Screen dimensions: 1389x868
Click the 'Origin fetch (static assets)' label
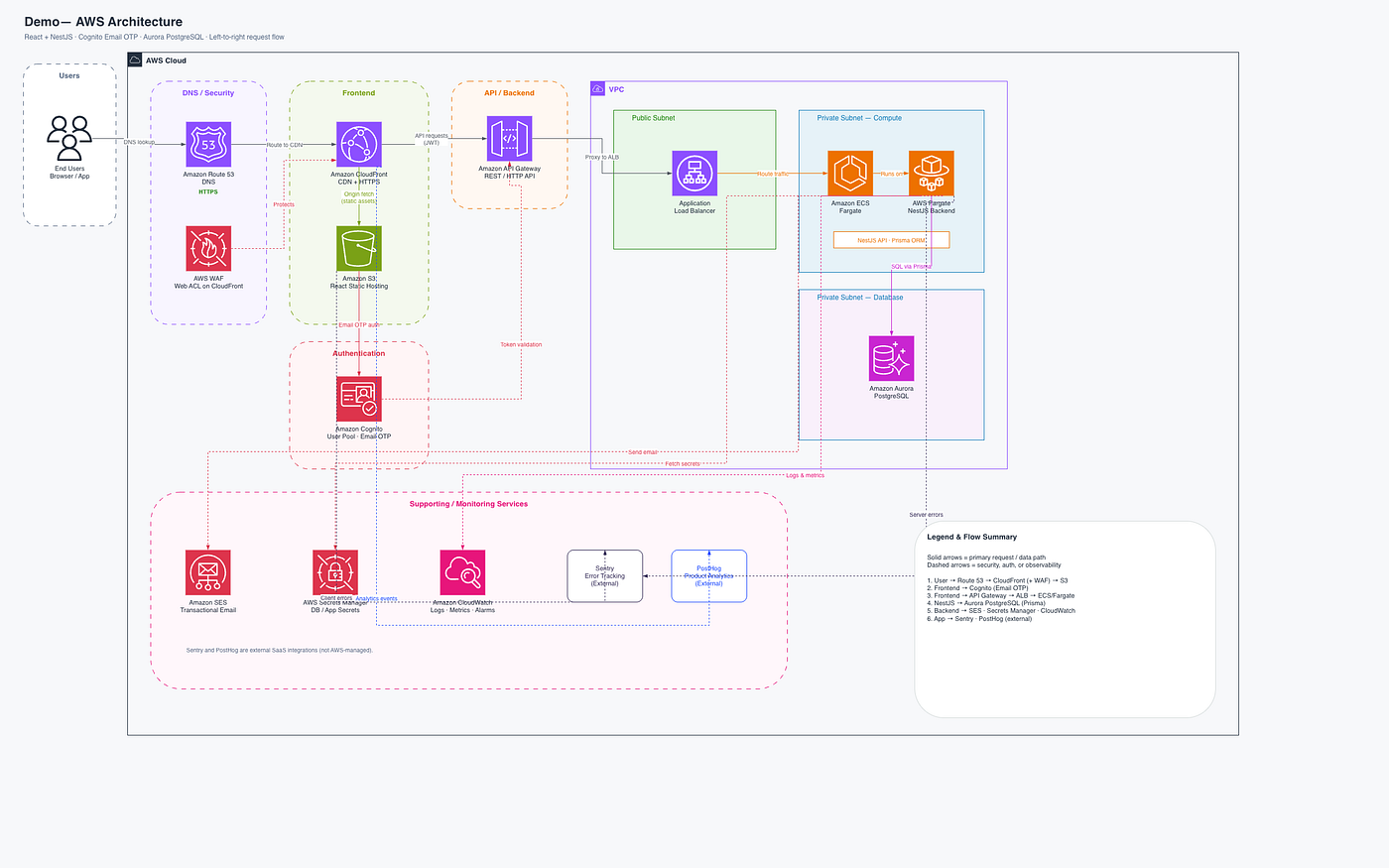(359, 197)
